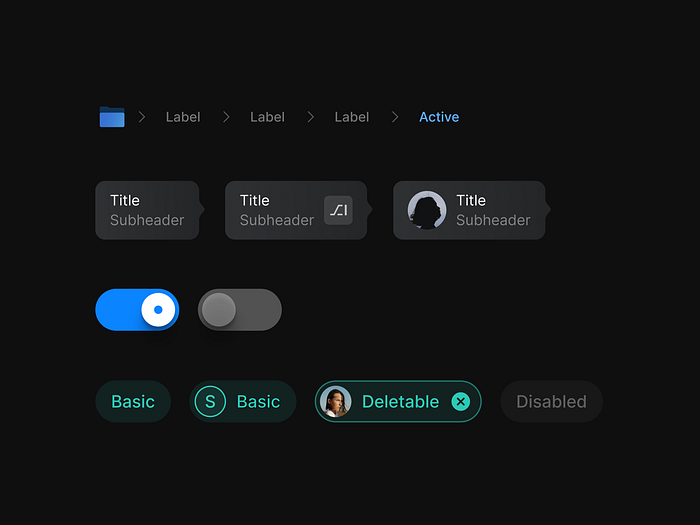Click the circled S icon on the Basic chip
700x525 pixels.
[210, 402]
